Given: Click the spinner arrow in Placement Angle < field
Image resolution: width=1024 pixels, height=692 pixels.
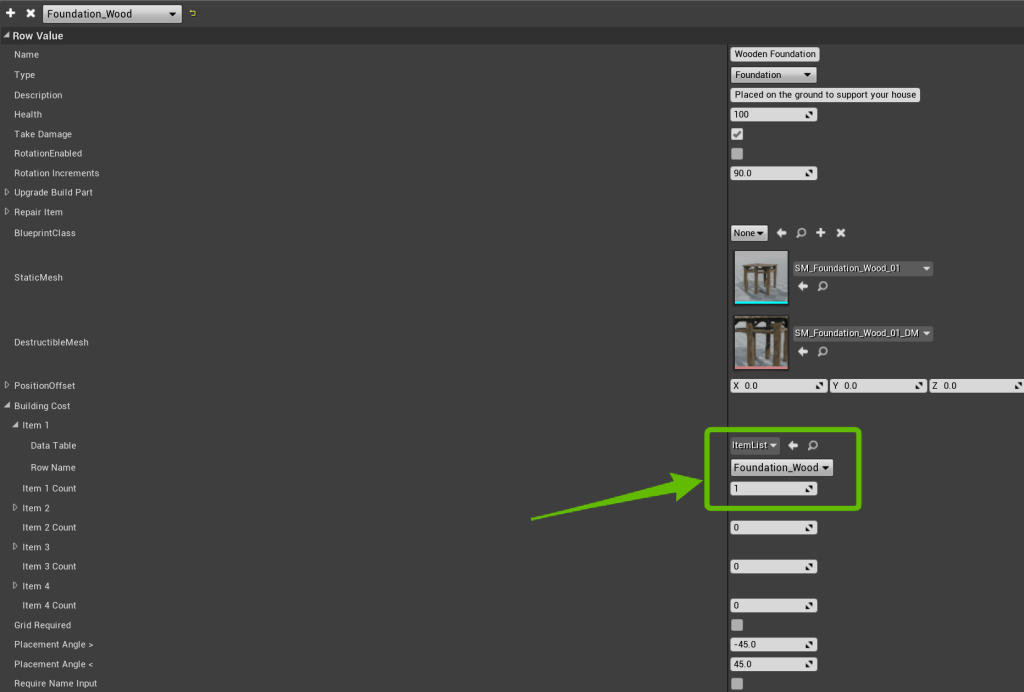Looking at the screenshot, I should click(x=809, y=665).
